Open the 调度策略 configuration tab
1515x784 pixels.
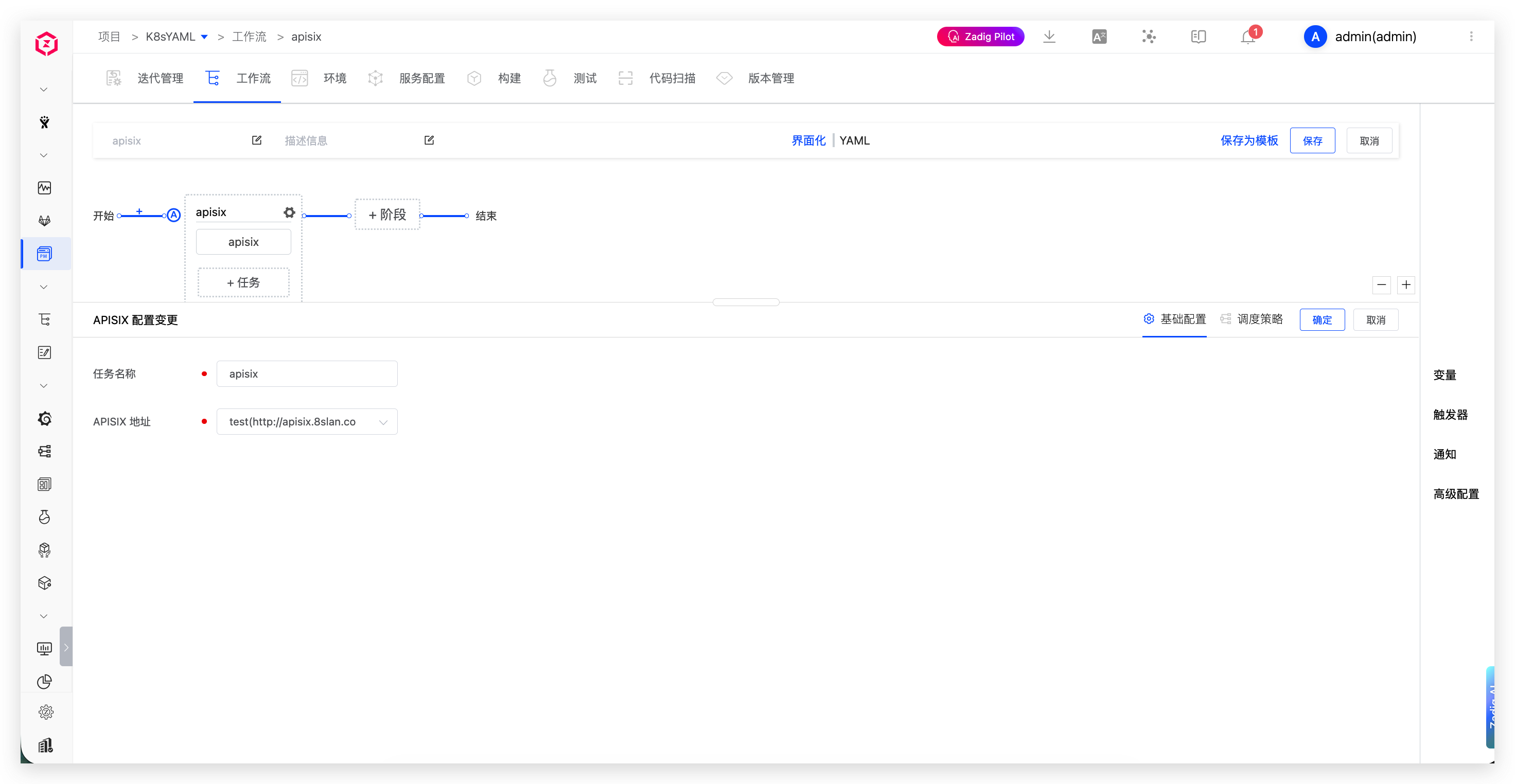[x=1260, y=318]
